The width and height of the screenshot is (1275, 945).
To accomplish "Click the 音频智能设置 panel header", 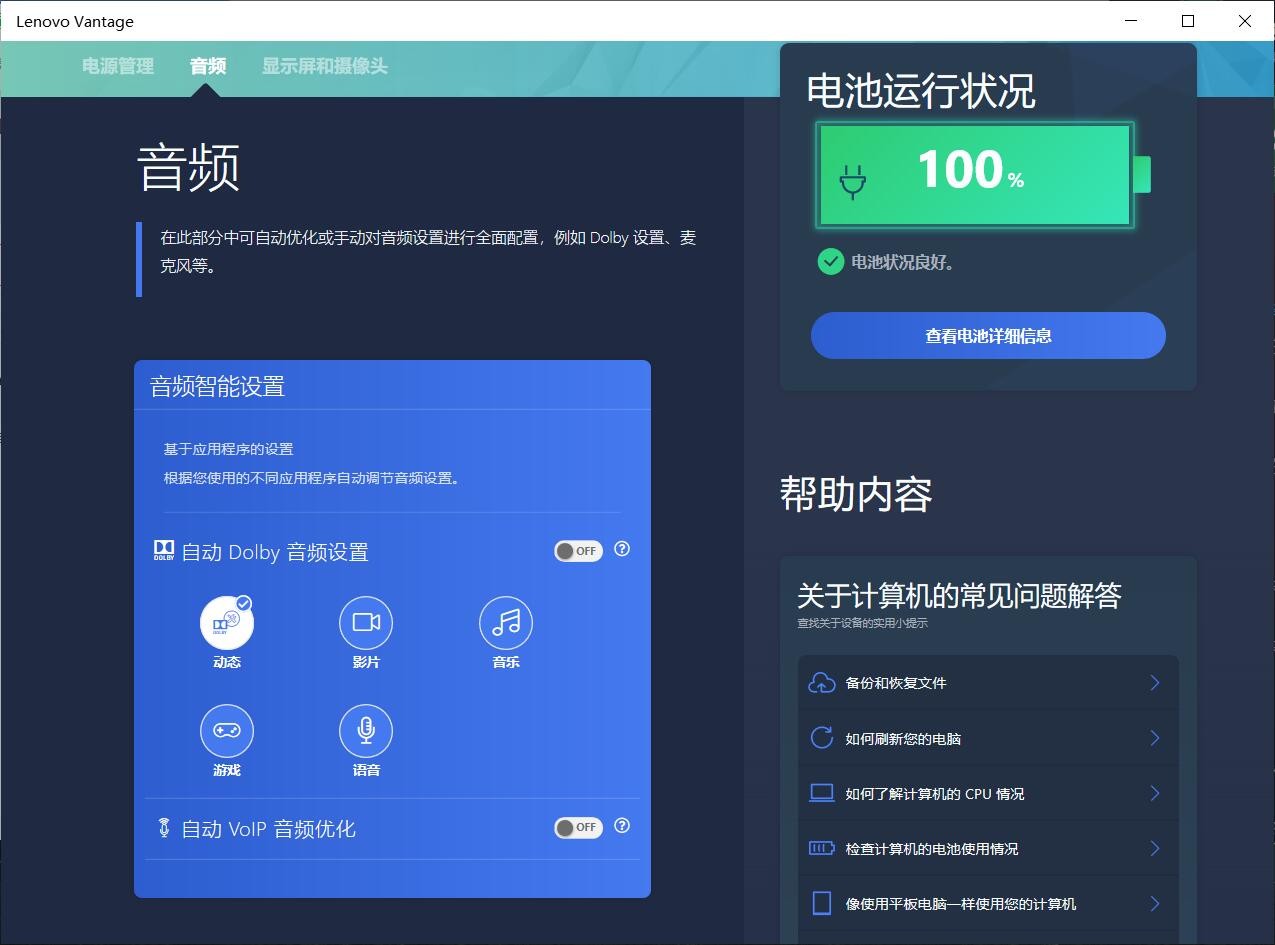I will (392, 386).
